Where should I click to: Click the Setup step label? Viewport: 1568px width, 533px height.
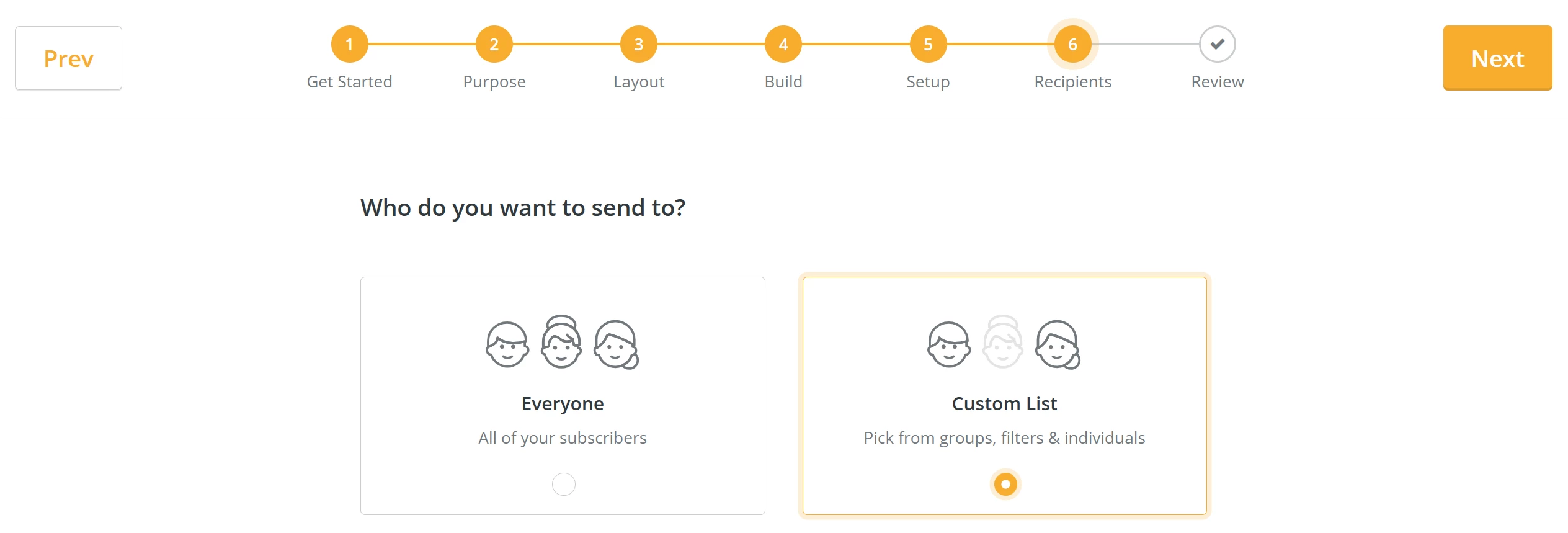(x=928, y=82)
